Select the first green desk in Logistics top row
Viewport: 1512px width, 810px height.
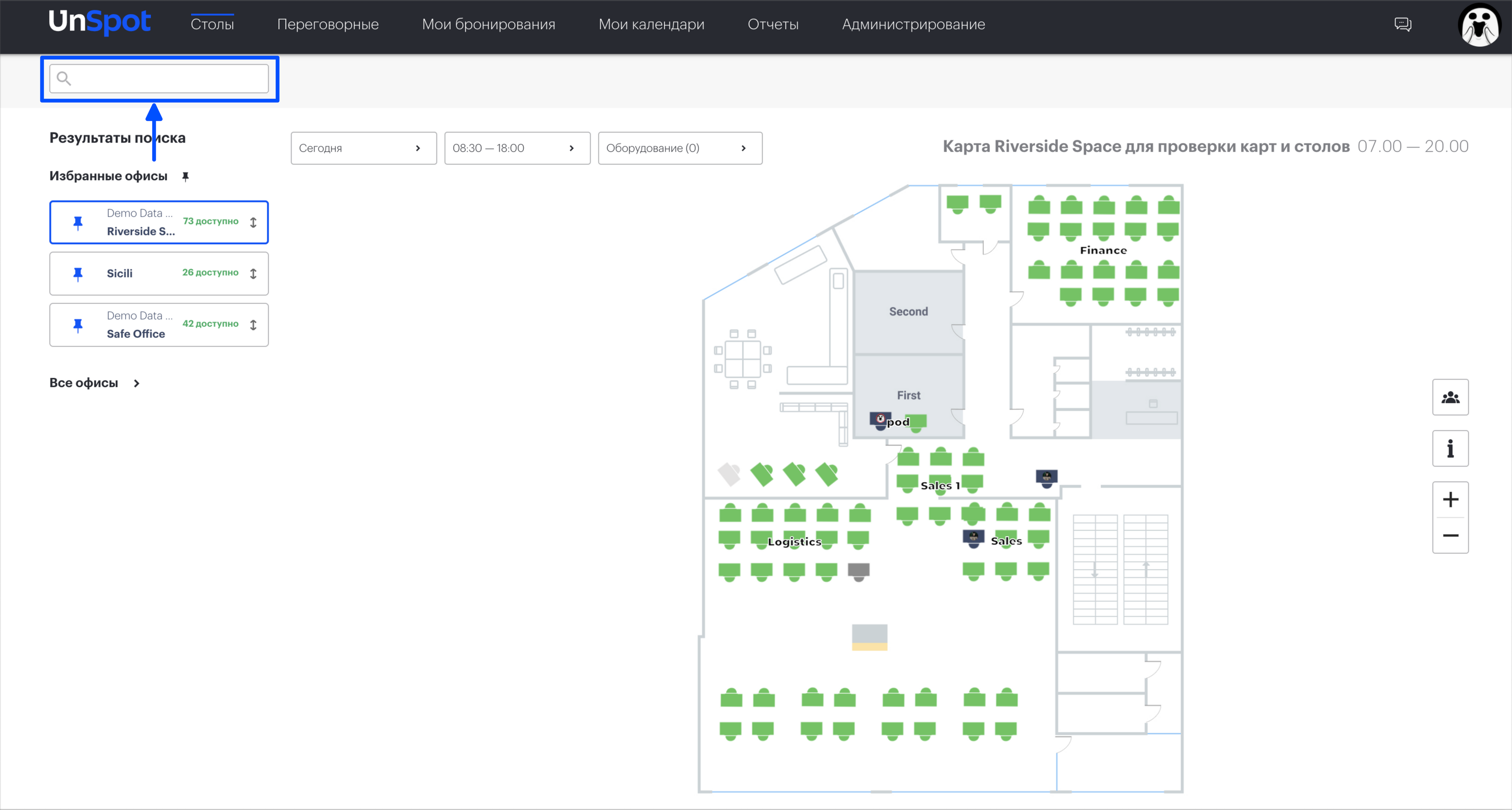click(730, 513)
